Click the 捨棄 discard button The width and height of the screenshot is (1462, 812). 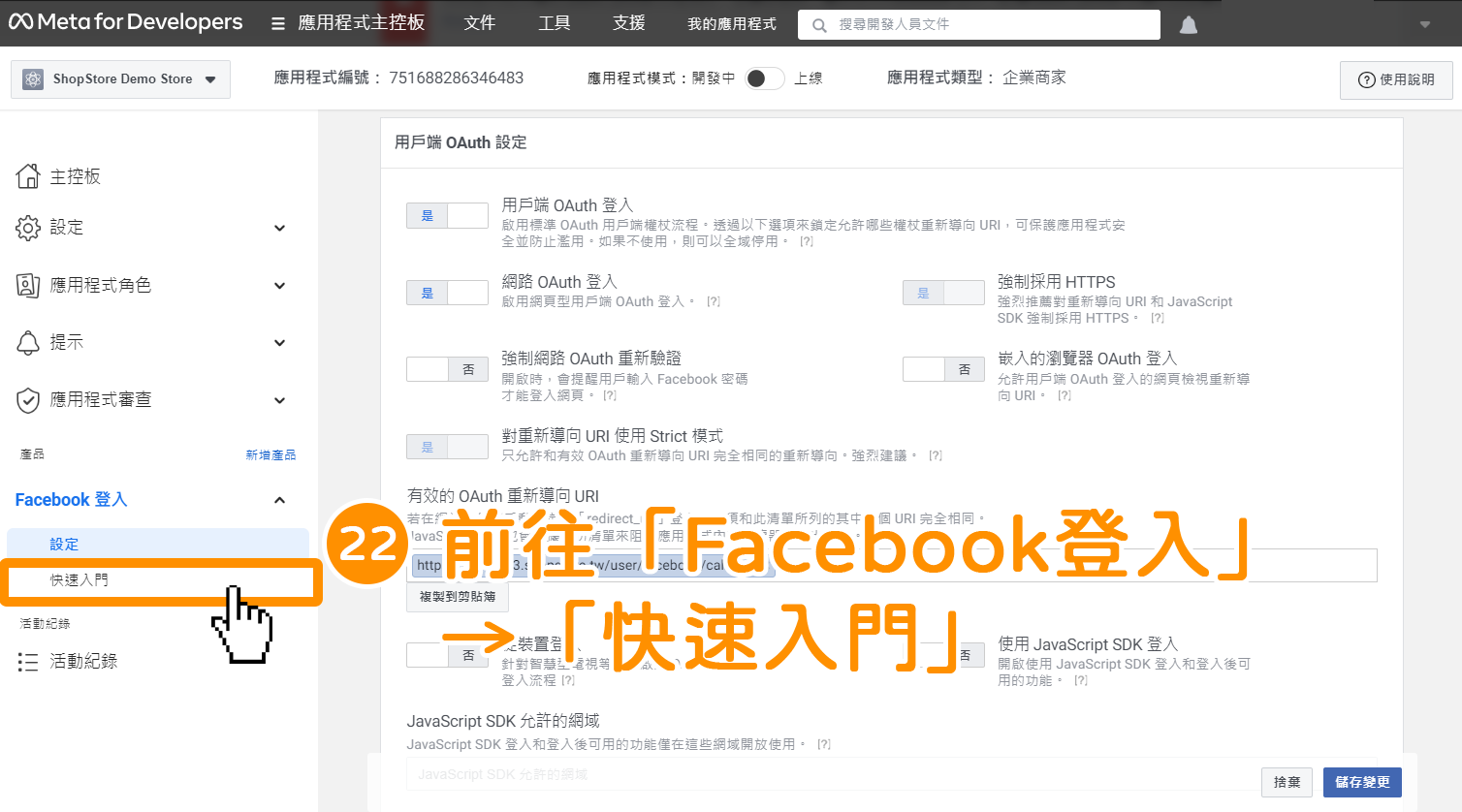[1287, 782]
